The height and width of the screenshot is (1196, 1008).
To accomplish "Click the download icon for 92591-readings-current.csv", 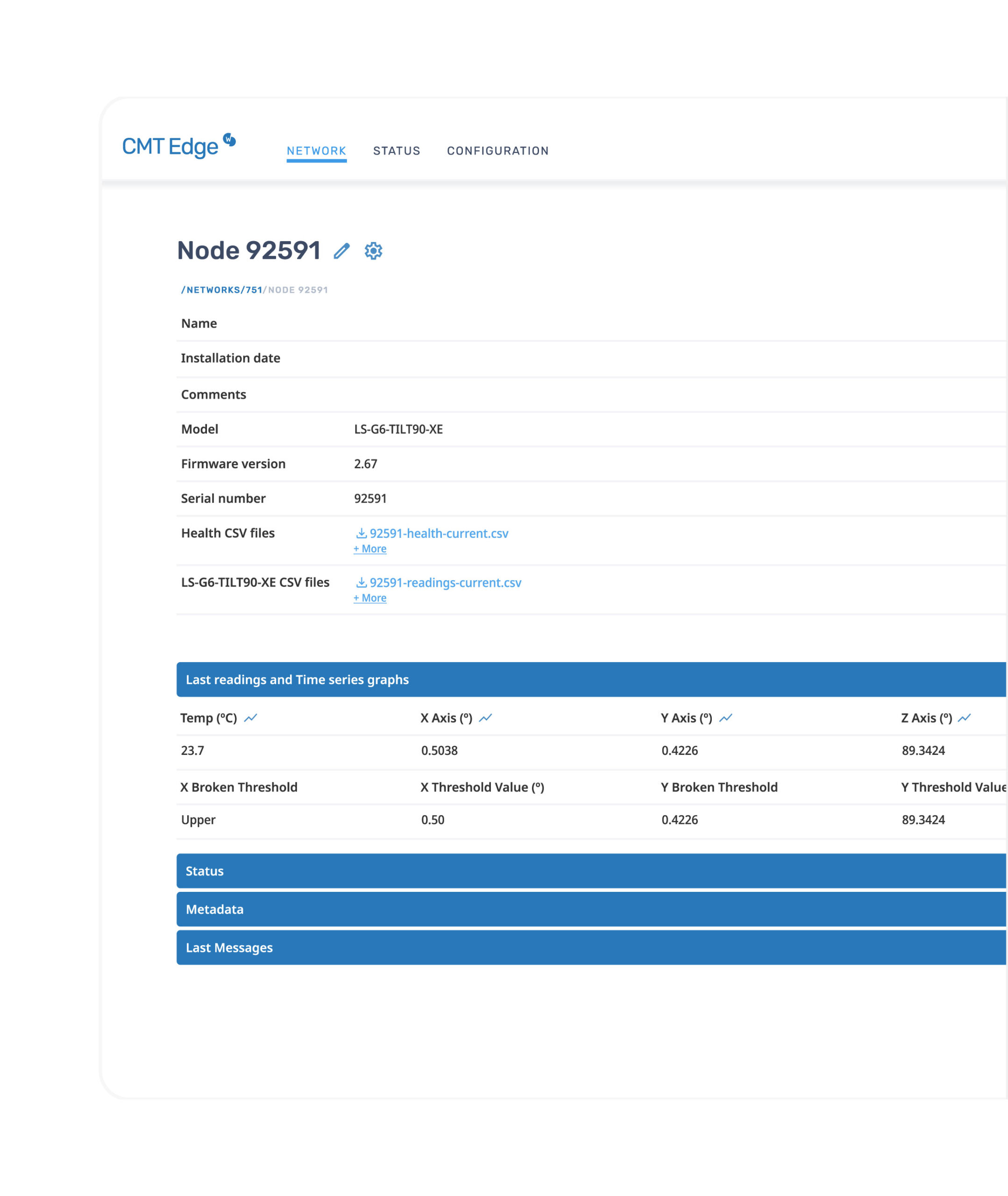I will (361, 583).
